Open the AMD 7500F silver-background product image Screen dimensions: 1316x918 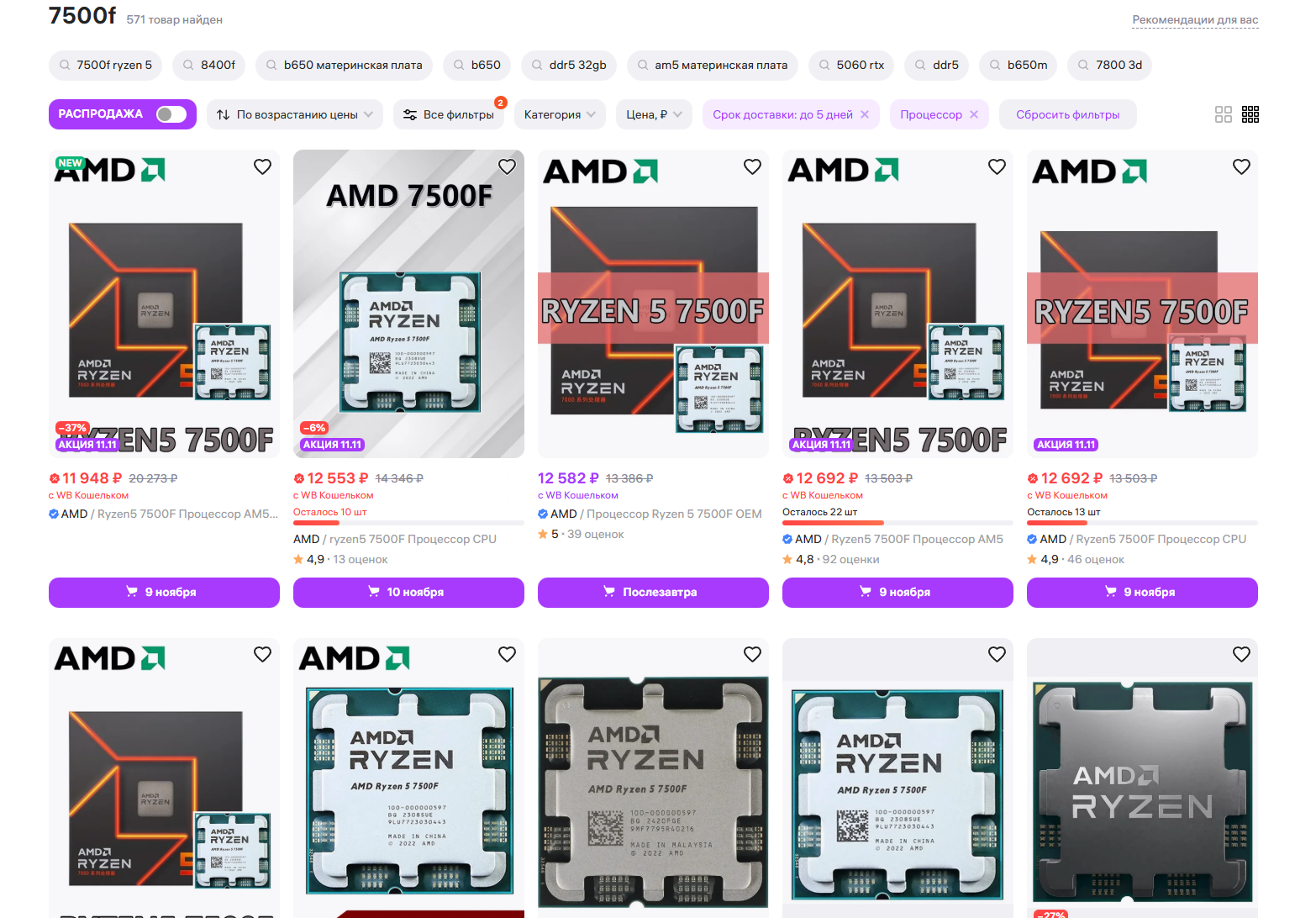tap(408, 303)
